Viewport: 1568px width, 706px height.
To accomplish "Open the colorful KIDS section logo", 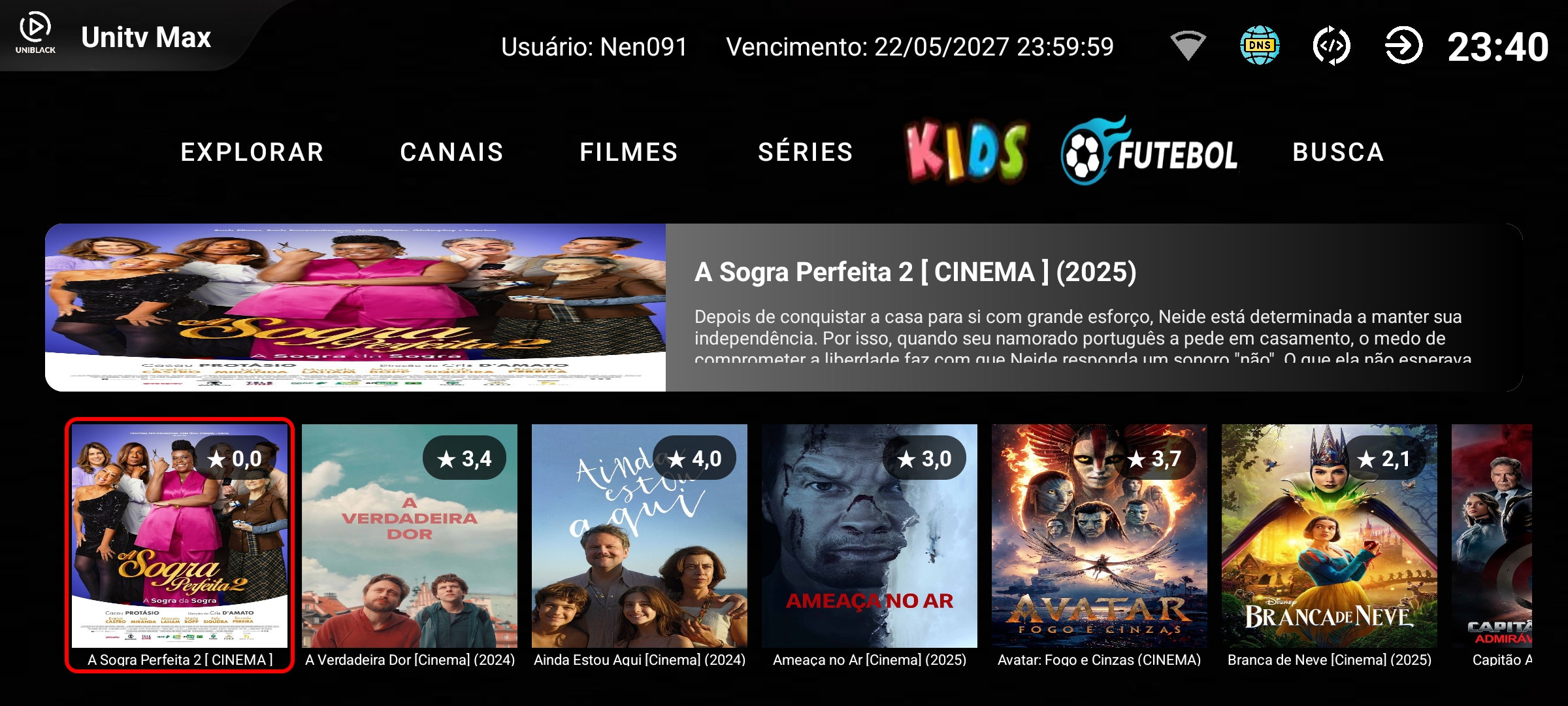I will point(966,151).
